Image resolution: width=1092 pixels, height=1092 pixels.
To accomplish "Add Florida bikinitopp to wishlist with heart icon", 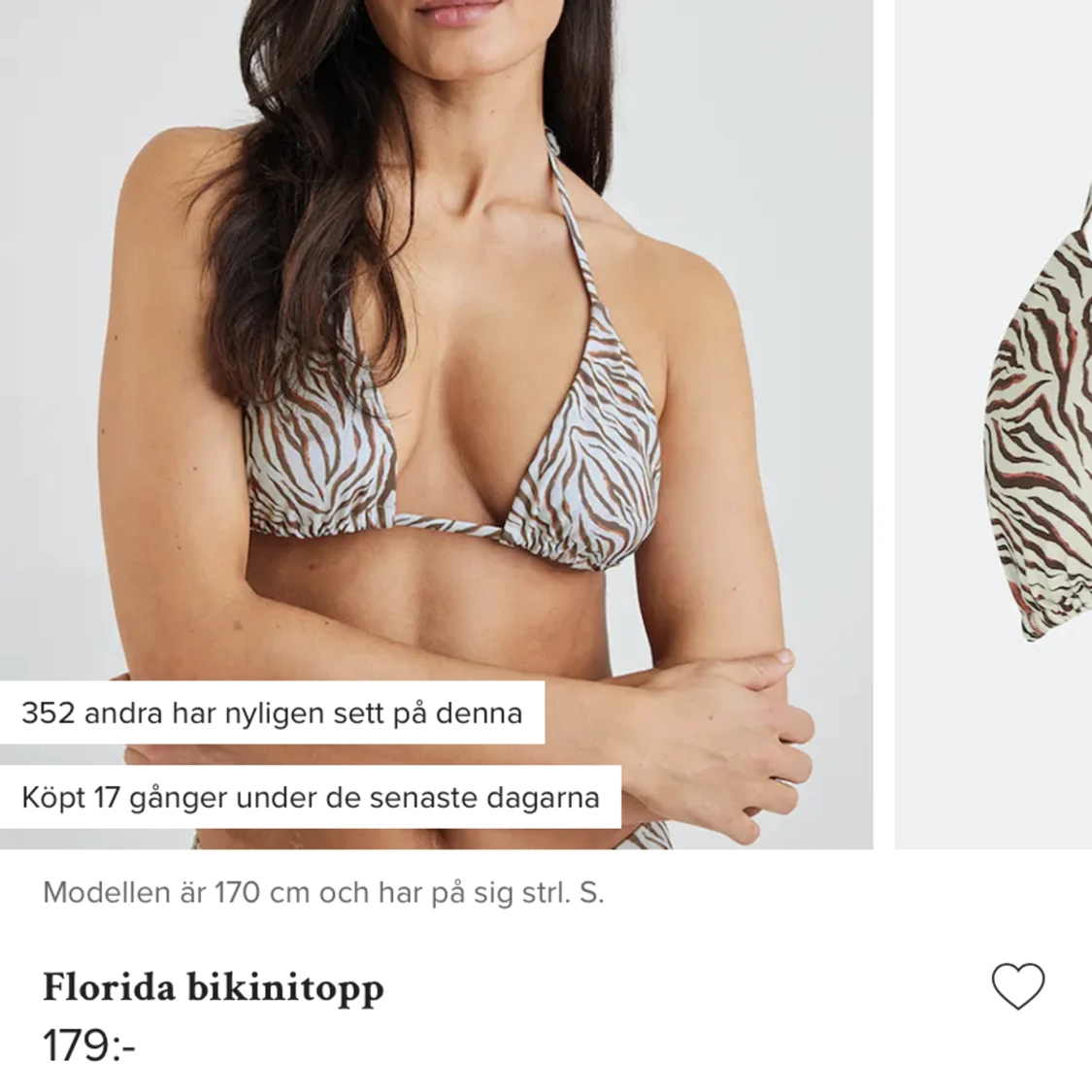I will [x=1017, y=985].
